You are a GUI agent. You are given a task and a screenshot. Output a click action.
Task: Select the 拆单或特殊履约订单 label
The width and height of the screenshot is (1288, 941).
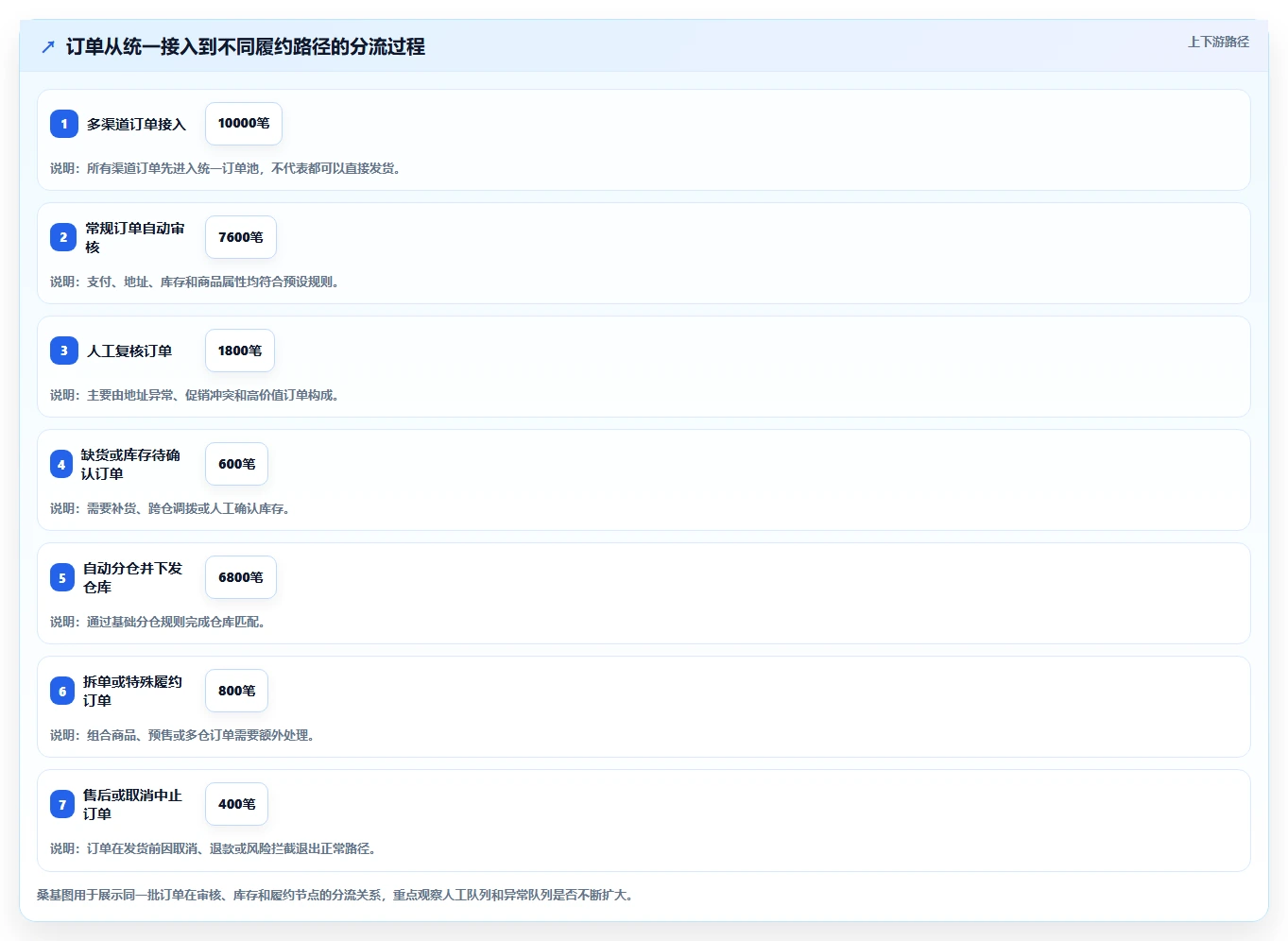[x=132, y=691]
